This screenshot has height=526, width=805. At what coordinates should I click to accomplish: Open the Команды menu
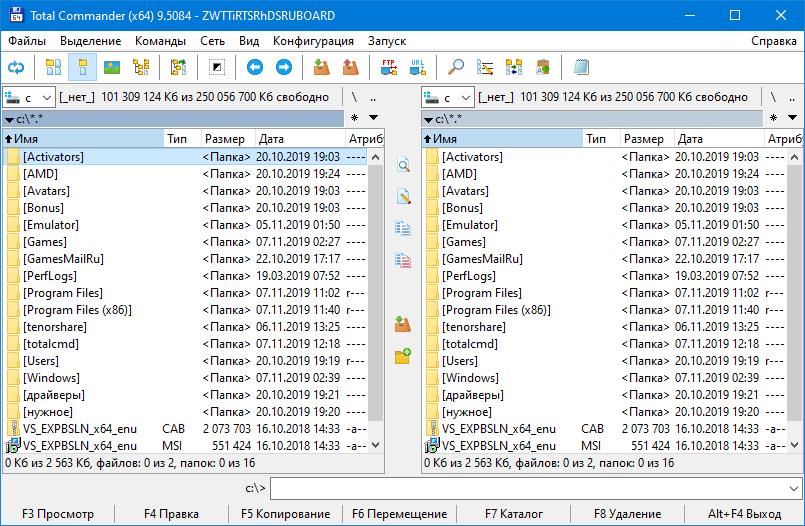point(160,41)
